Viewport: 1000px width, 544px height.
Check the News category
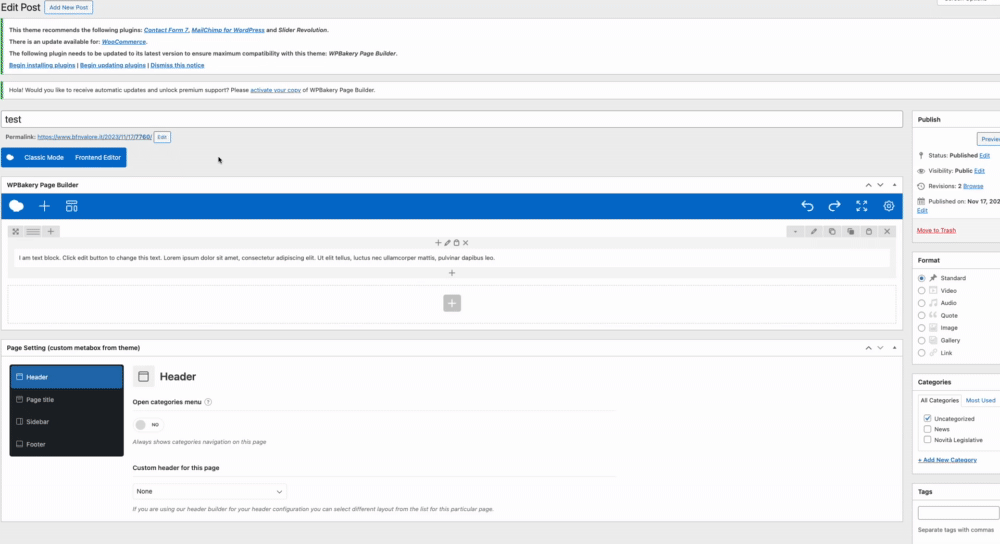coord(927,429)
